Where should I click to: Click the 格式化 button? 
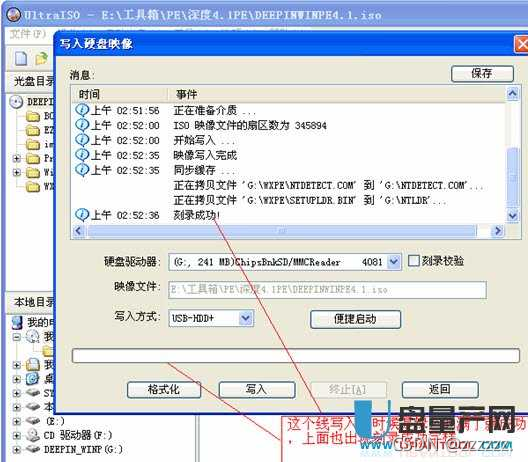(164, 390)
